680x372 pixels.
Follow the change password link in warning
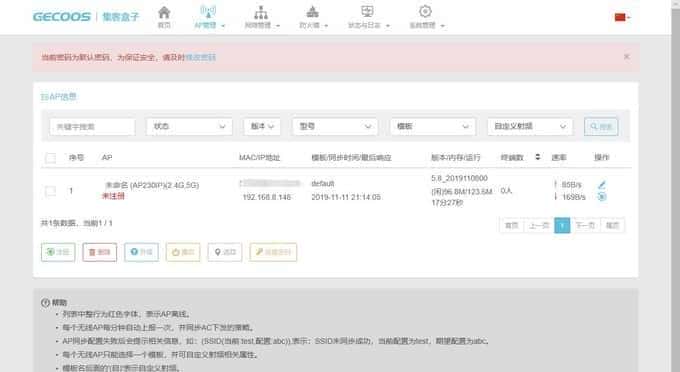click(200, 57)
